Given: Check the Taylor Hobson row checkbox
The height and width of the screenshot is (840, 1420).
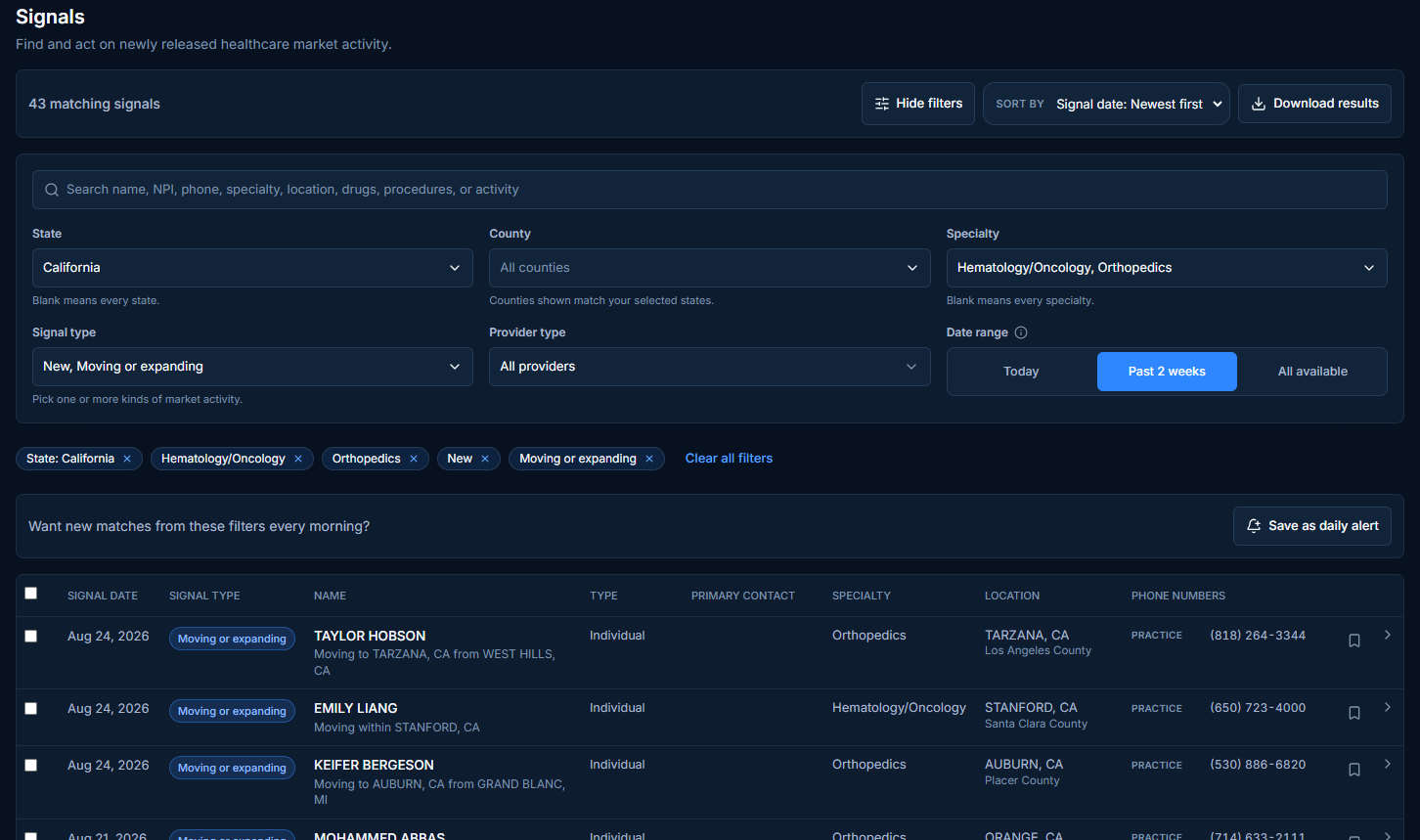Looking at the screenshot, I should (31, 637).
